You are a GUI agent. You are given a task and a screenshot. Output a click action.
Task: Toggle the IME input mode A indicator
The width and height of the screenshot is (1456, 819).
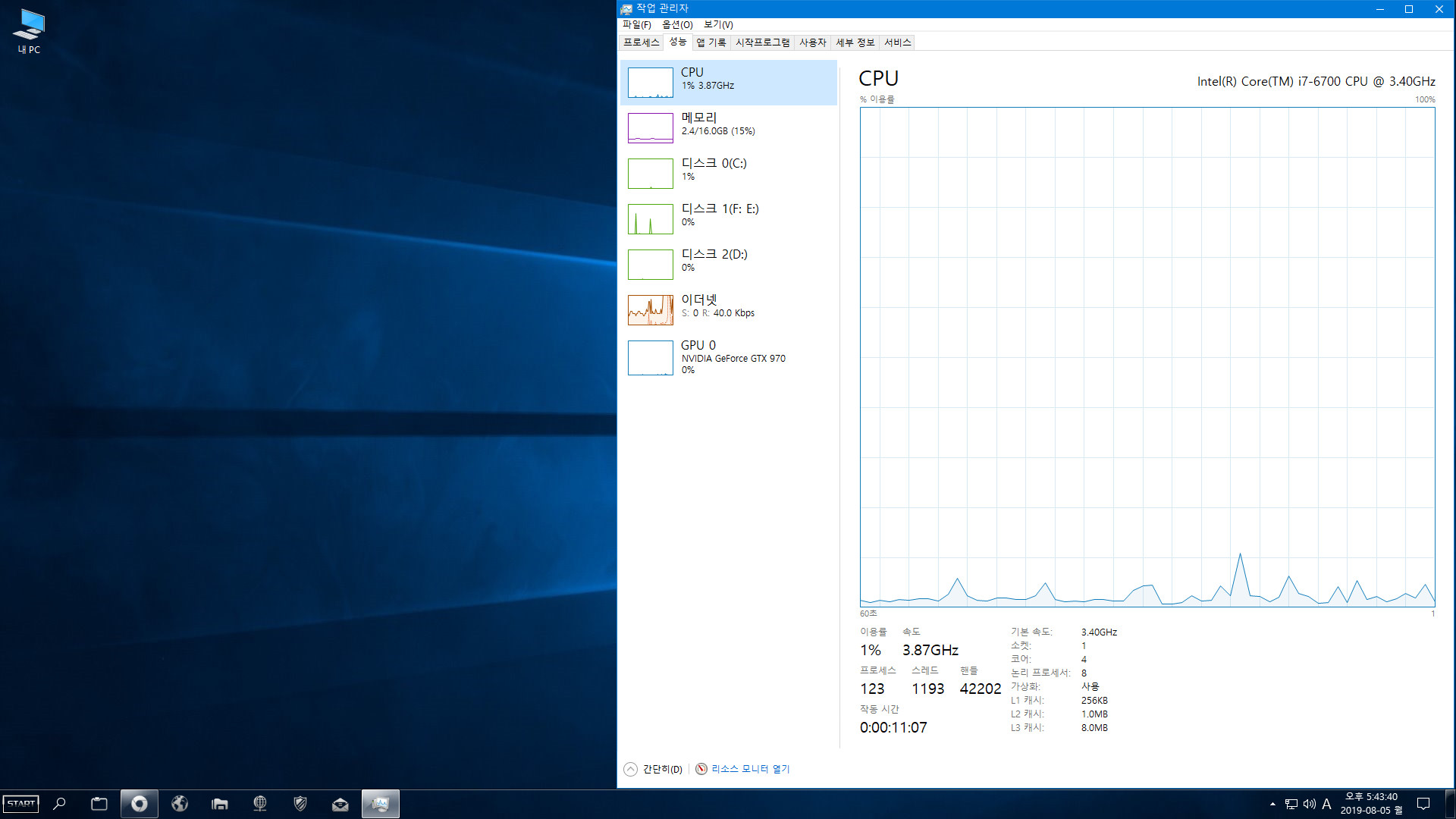click(1326, 804)
